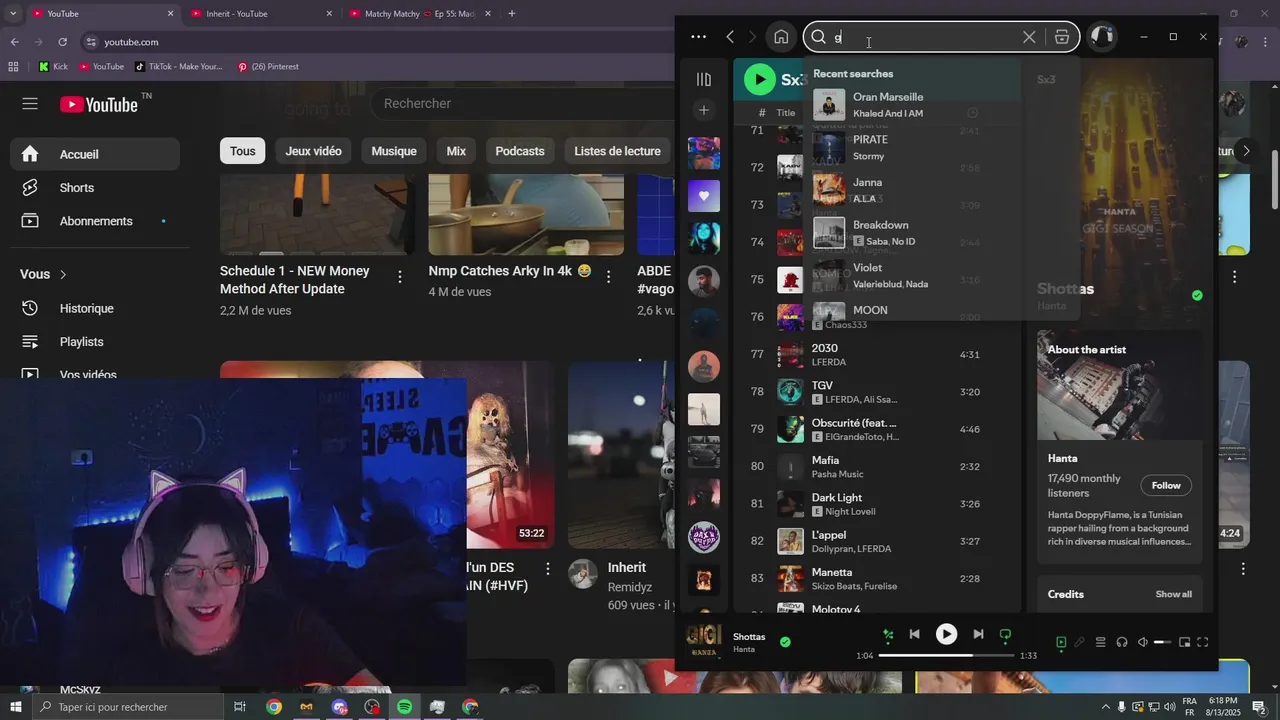
Task: Open Liked Songs heart playlist
Action: coord(704,196)
